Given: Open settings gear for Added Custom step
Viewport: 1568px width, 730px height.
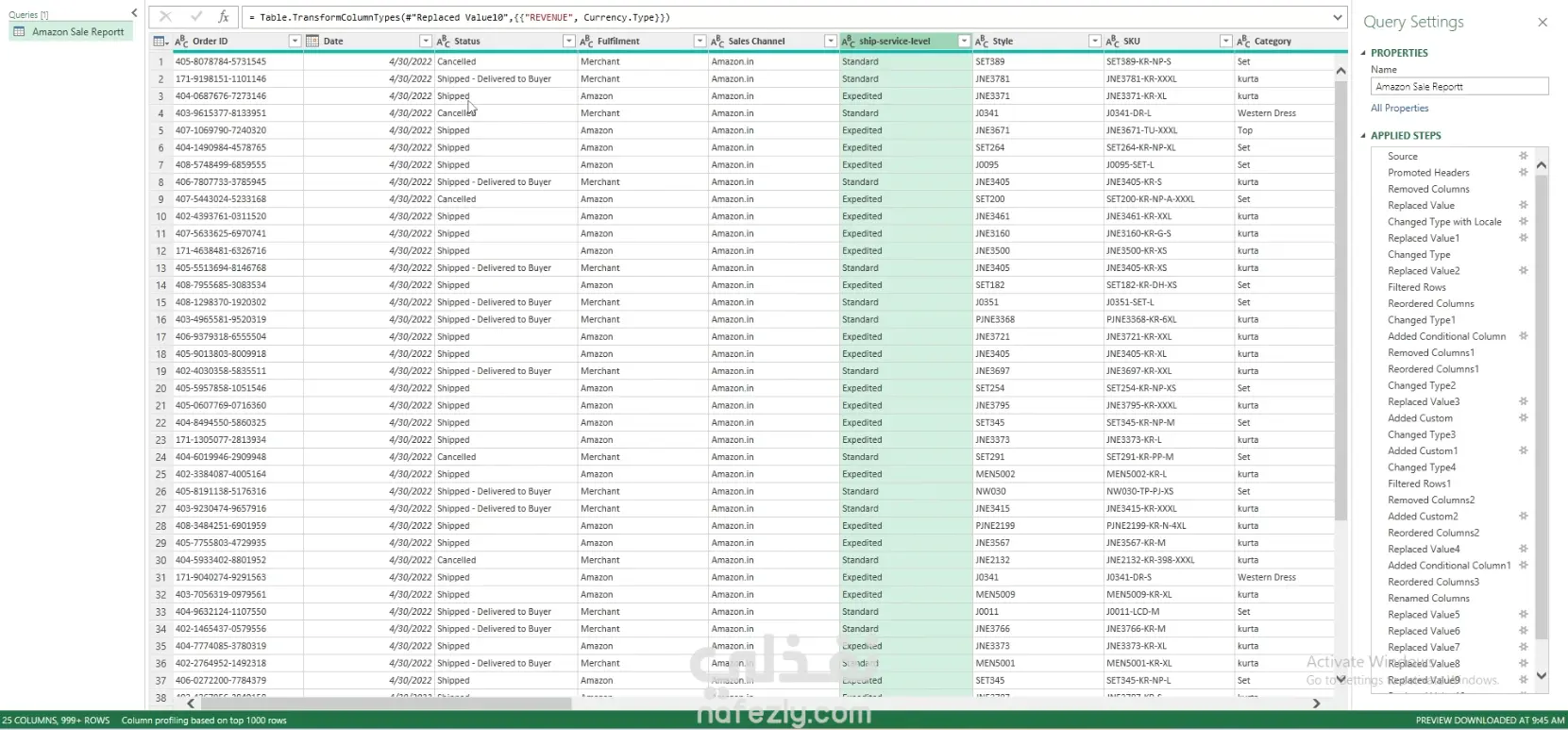Looking at the screenshot, I should (x=1523, y=418).
